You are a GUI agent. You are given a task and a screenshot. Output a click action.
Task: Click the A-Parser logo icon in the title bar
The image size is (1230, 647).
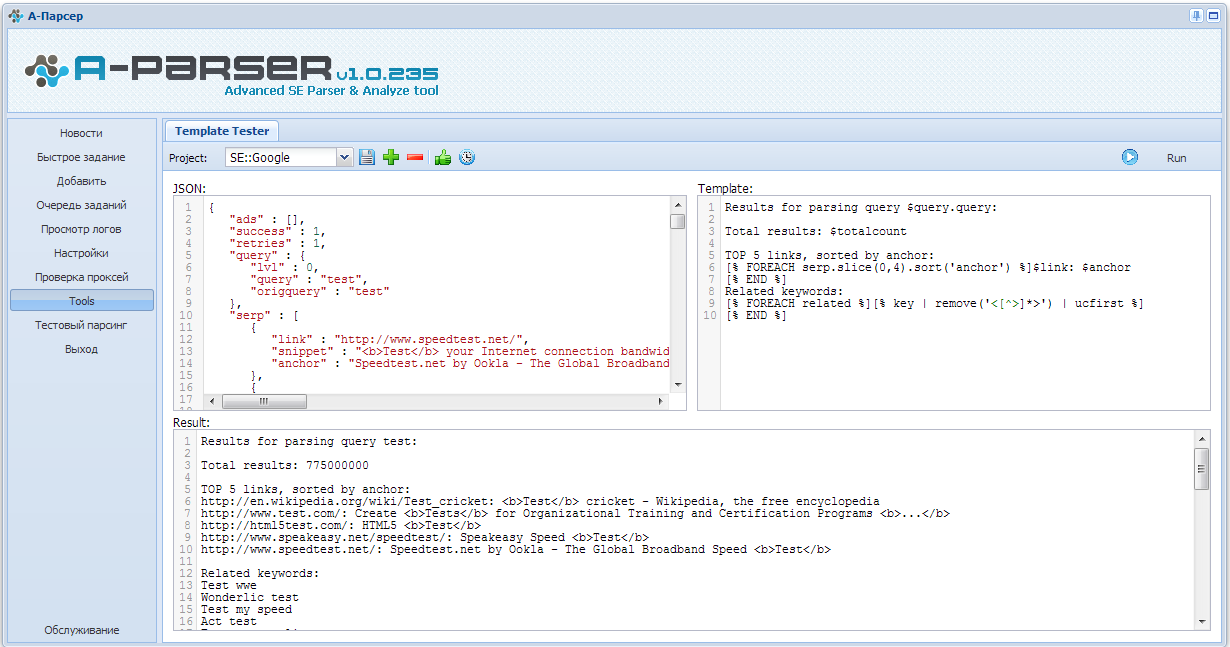coord(15,16)
